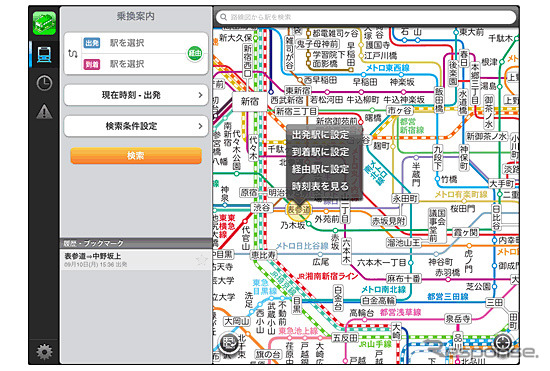Choose arrival station 到着 field

point(134,64)
